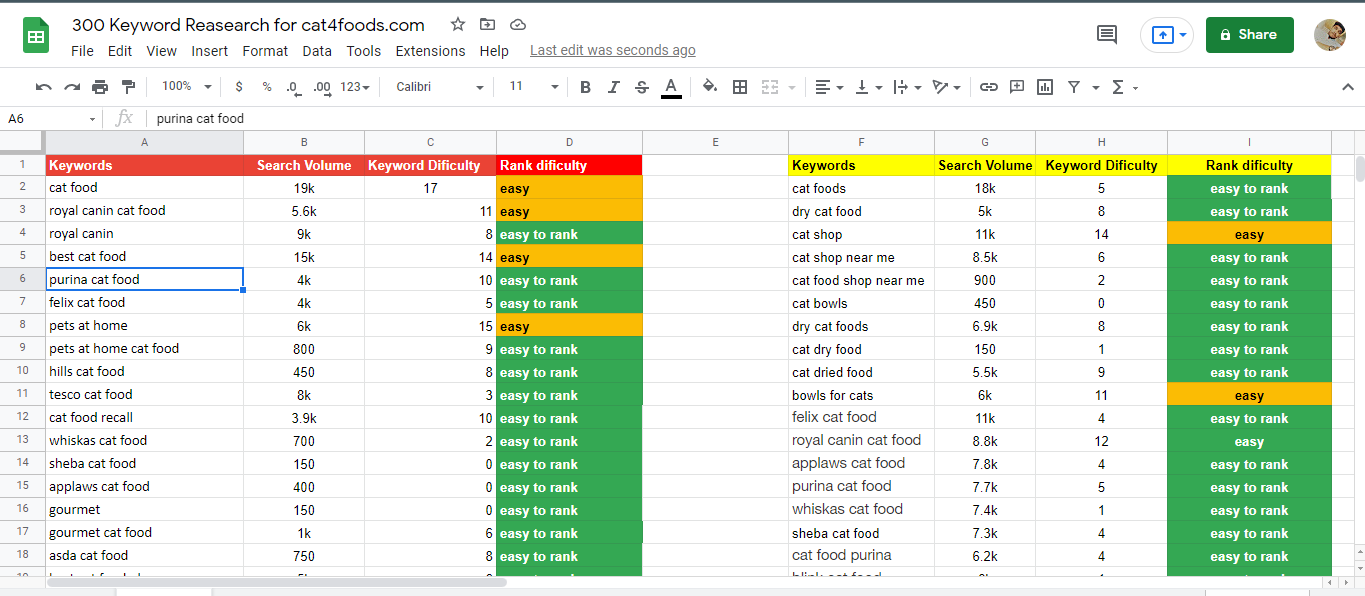Image resolution: width=1365 pixels, height=596 pixels.
Task: Select the Paint format roller tool
Action: tap(128, 87)
